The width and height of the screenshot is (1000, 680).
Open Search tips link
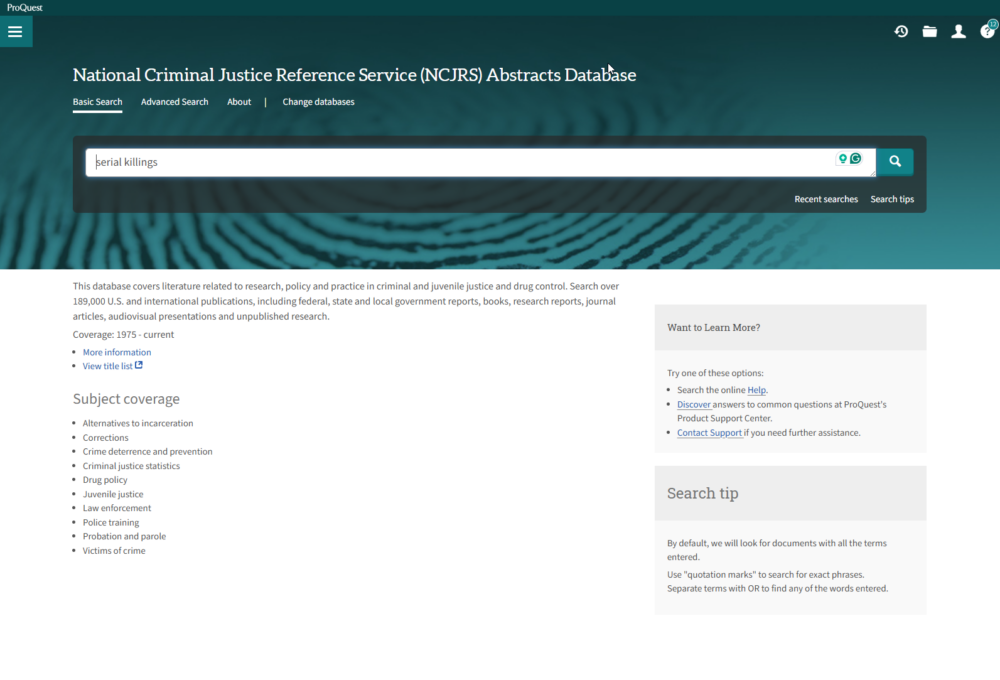pos(892,199)
